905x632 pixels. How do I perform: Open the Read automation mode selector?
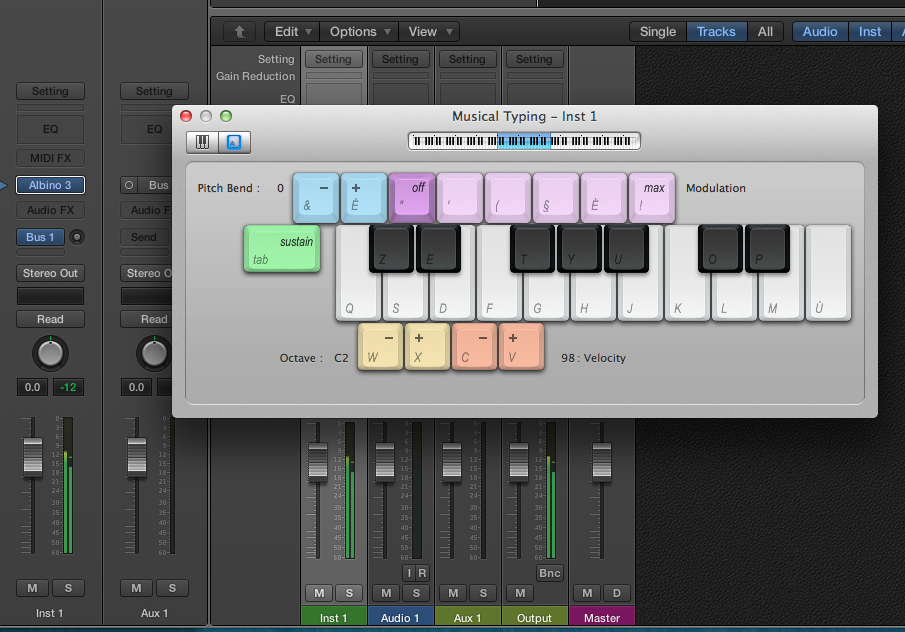[50, 318]
